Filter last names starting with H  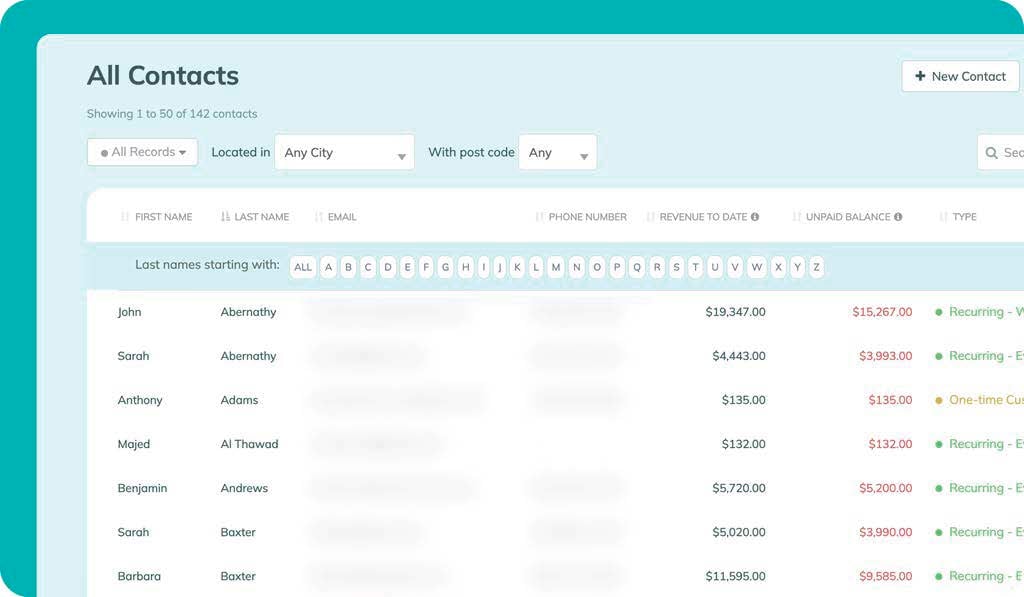point(466,267)
